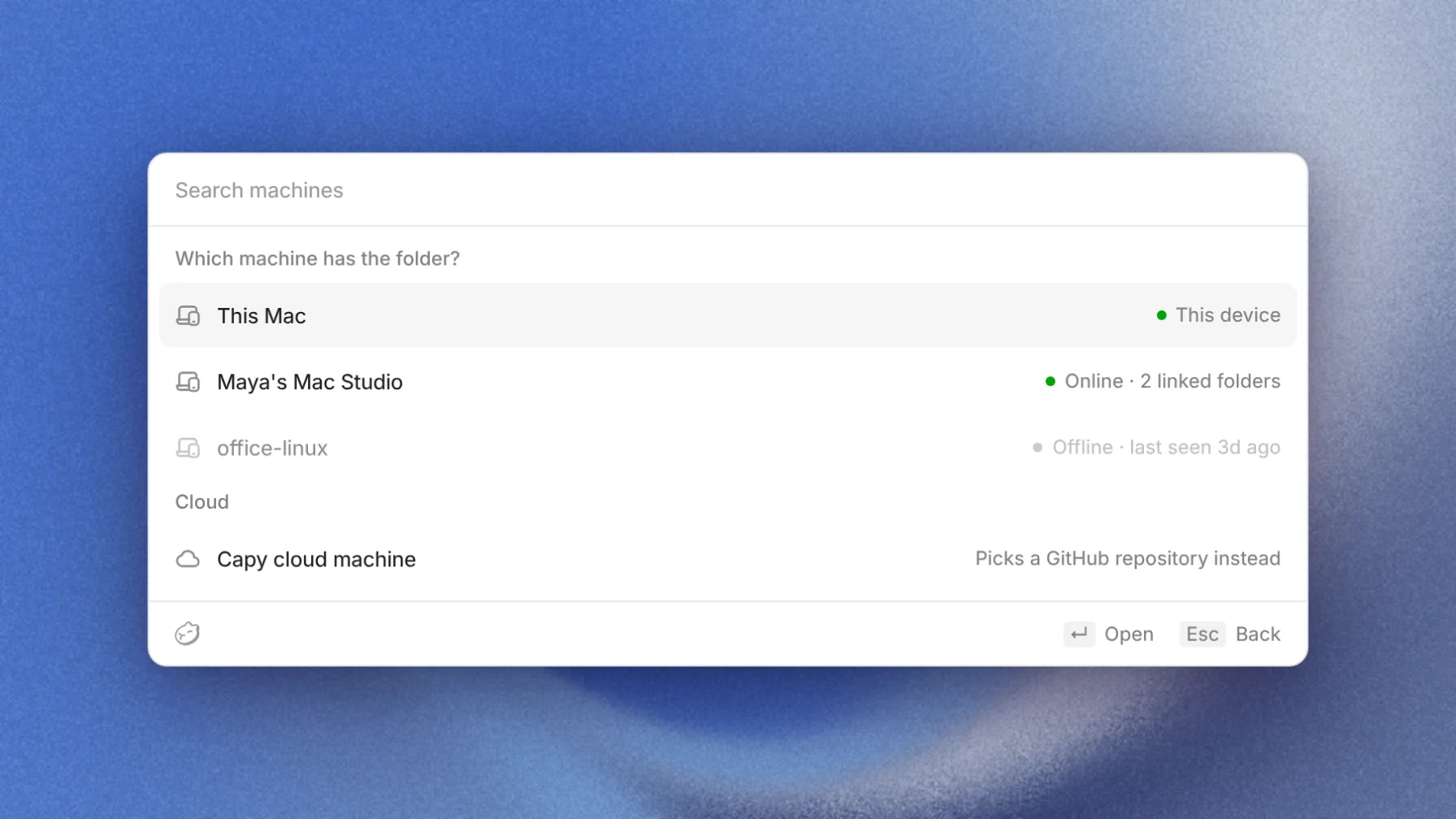The height and width of the screenshot is (819, 1456).
Task: Click the Search machines input field
Action: 727,190
